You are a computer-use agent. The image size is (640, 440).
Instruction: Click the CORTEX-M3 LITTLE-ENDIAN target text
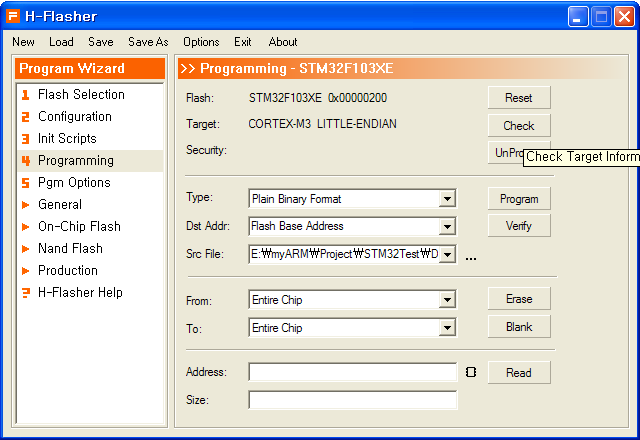(322, 124)
